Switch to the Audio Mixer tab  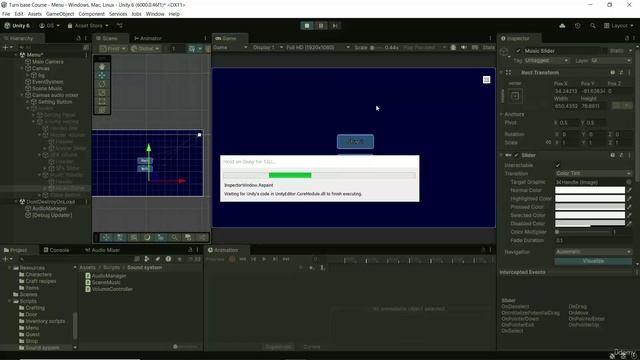[x=102, y=250]
